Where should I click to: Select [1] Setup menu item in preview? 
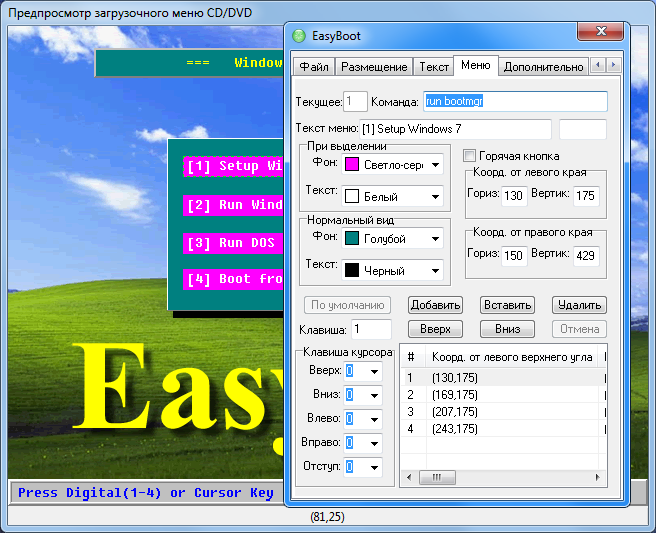233,167
